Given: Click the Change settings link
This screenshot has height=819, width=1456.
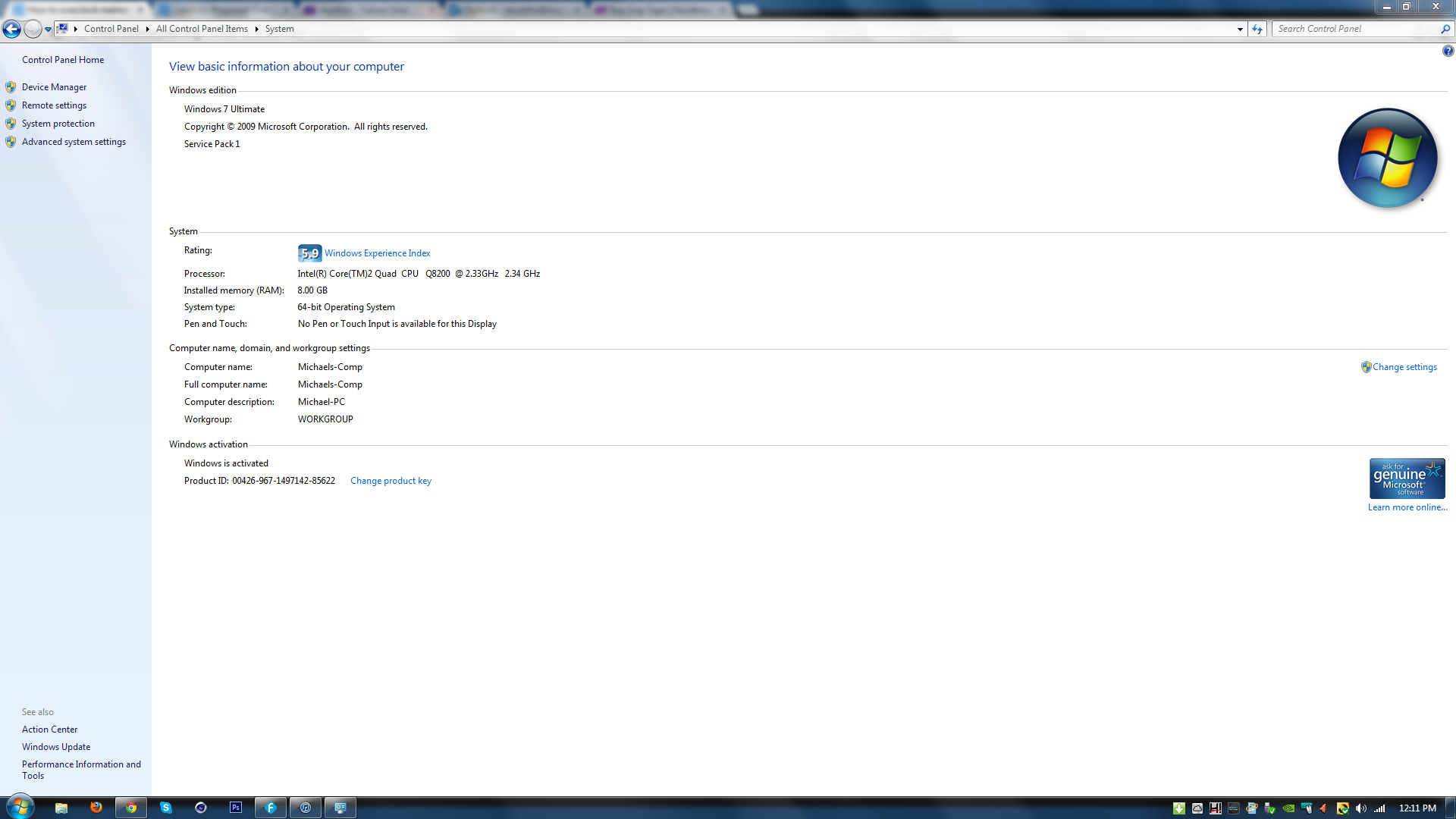Looking at the screenshot, I should pos(1404,367).
